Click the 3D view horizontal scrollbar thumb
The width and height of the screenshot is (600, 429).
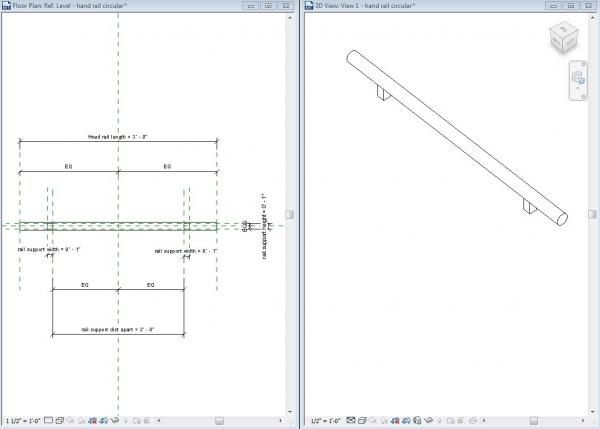(534, 421)
